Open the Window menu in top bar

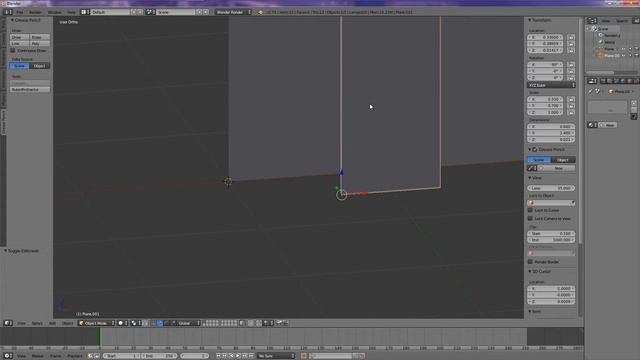54,12
